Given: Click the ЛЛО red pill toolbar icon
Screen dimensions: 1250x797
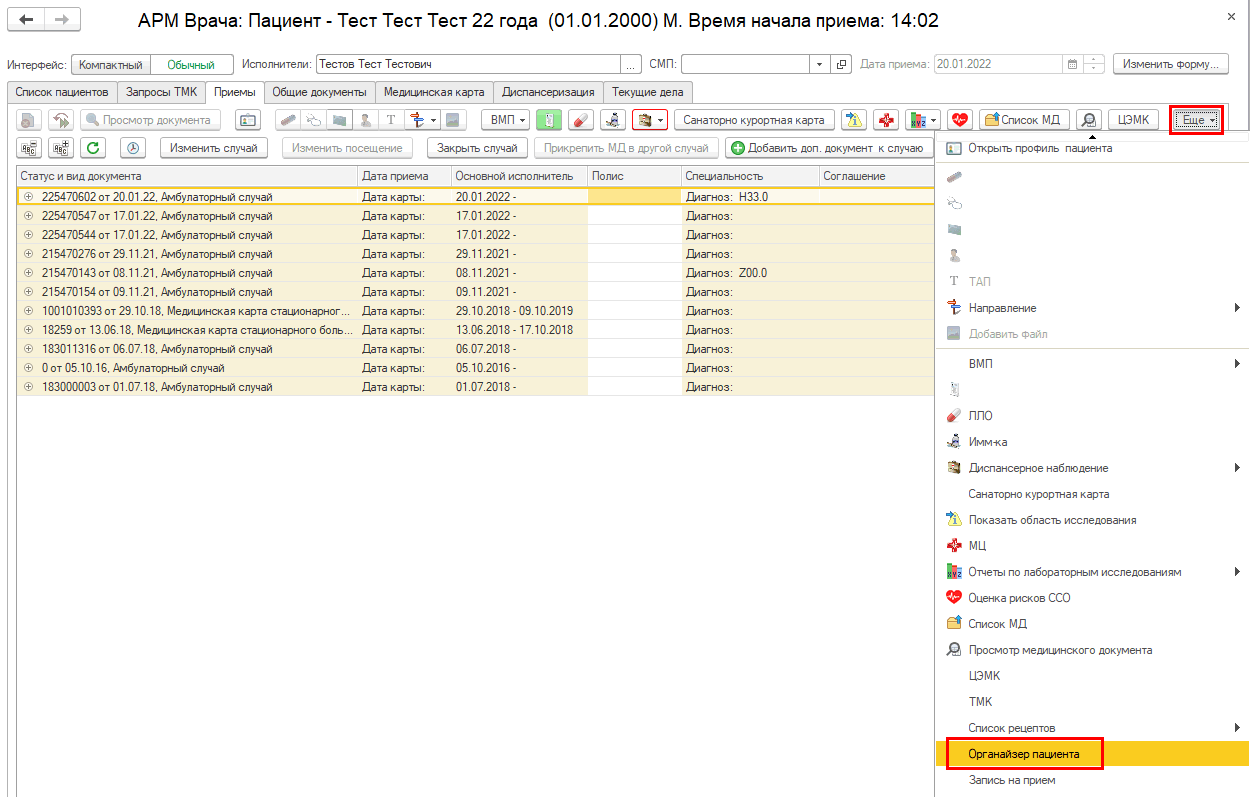Looking at the screenshot, I should coord(580,120).
